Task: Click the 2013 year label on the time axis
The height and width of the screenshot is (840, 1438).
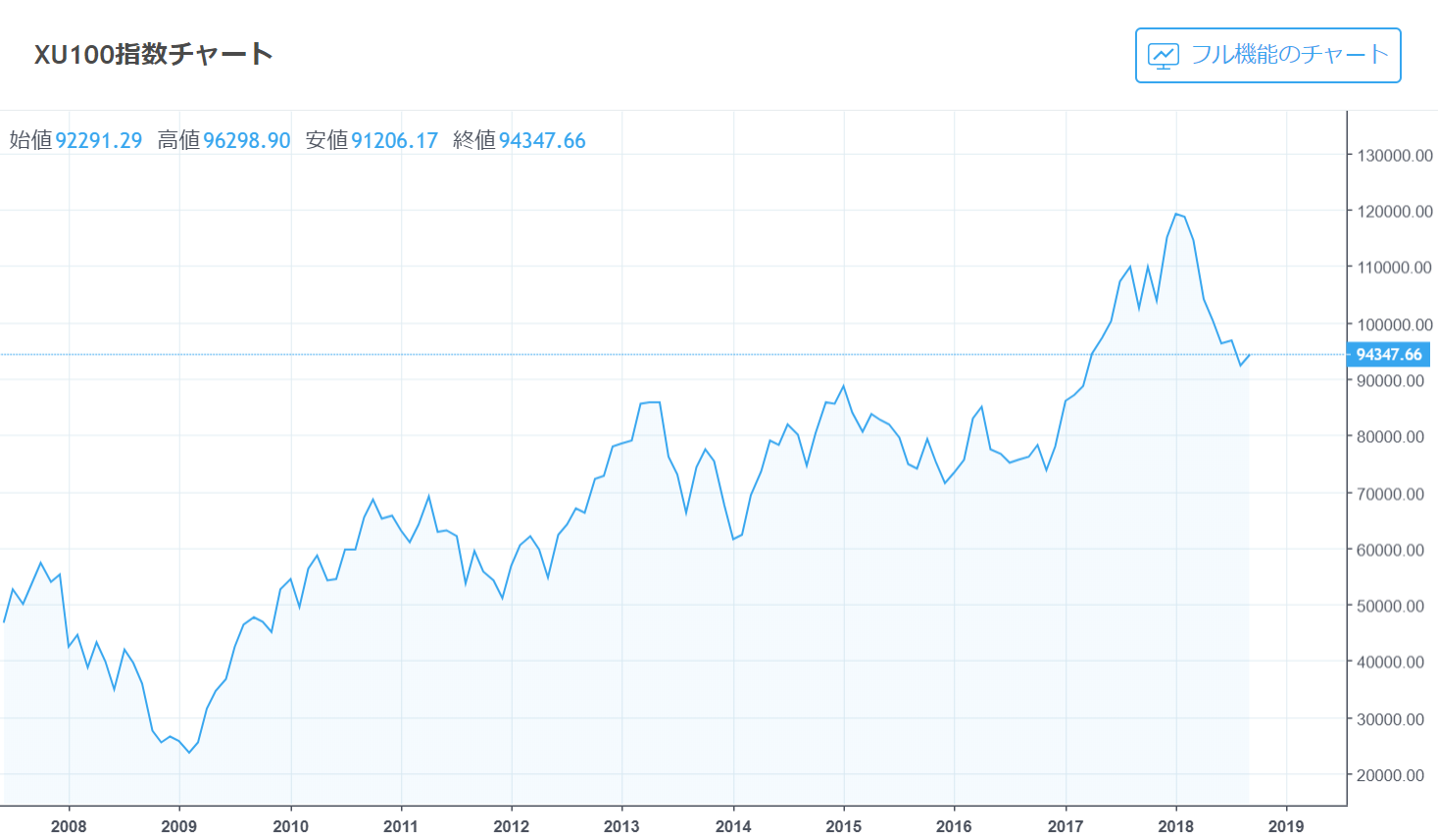Action: (x=621, y=826)
